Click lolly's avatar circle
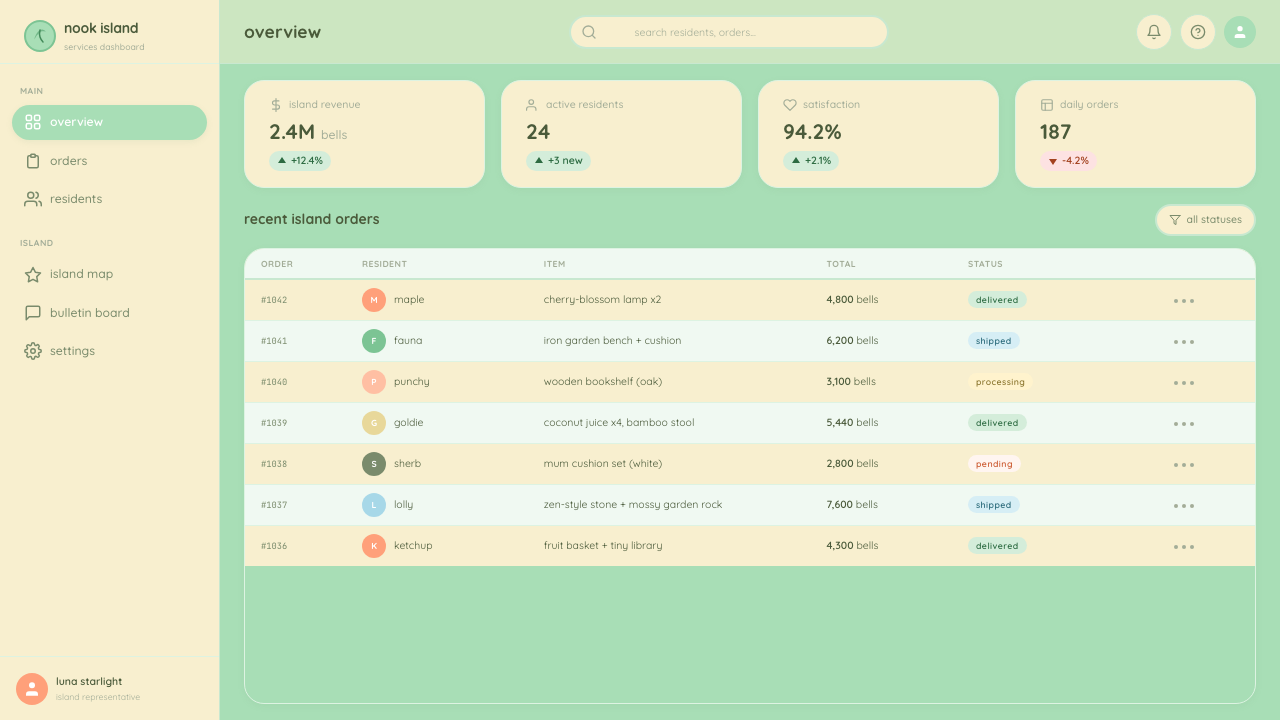 tap(374, 505)
